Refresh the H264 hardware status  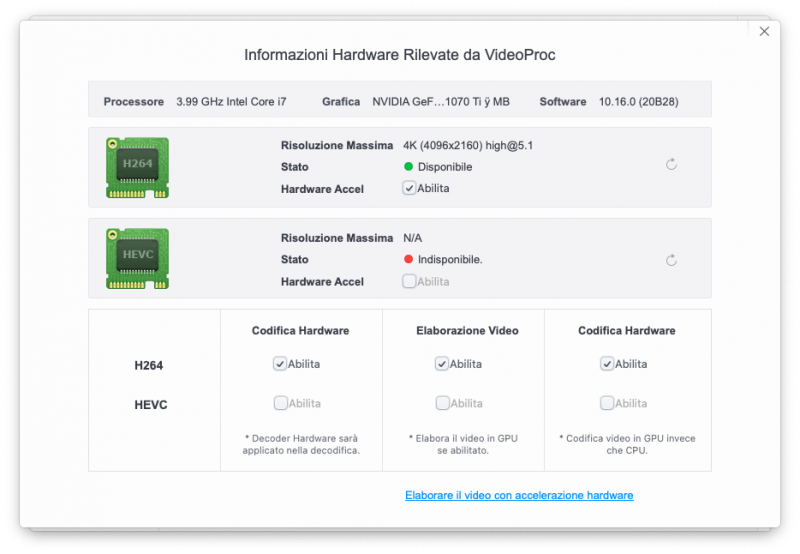coord(671,164)
